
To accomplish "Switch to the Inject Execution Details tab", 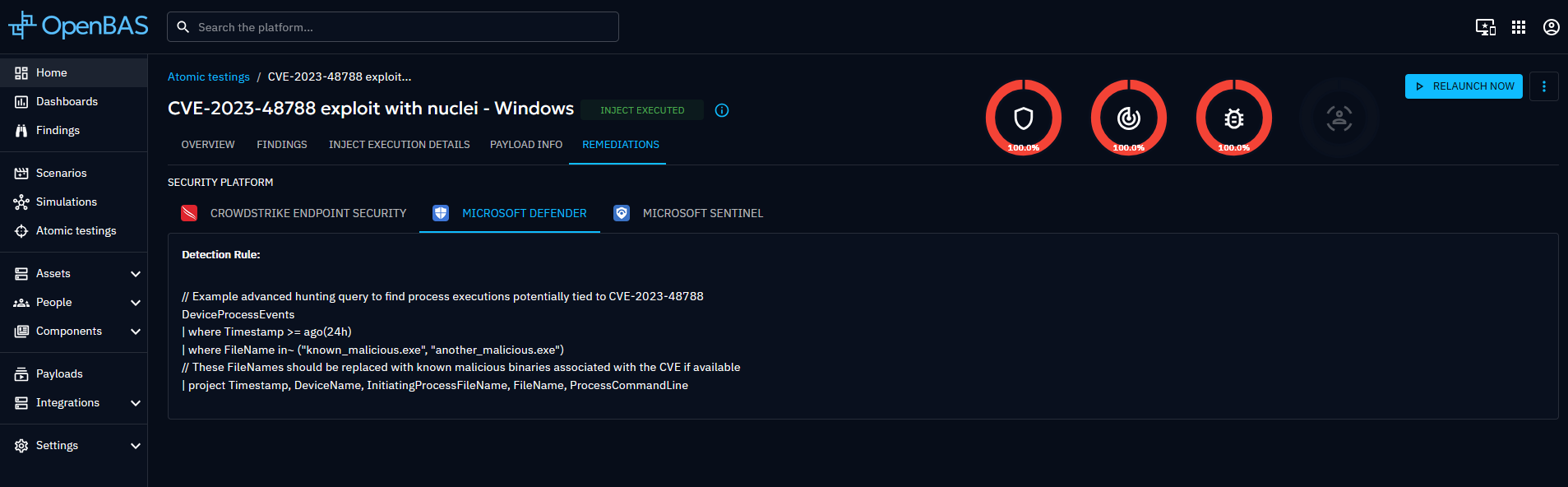I will (399, 145).
